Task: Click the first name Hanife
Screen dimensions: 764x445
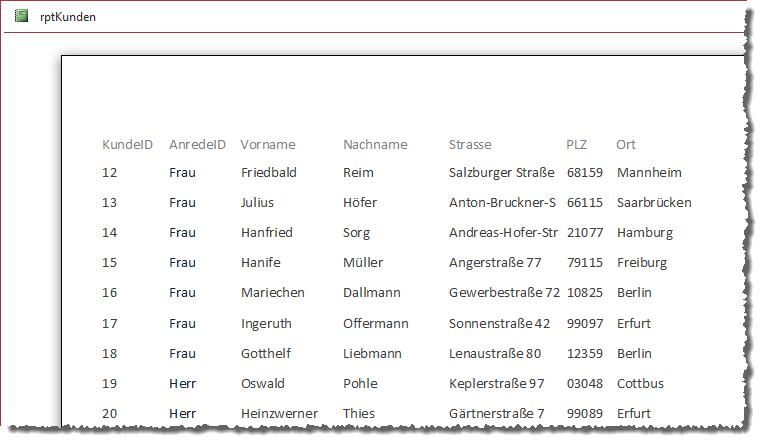Action: pos(261,263)
